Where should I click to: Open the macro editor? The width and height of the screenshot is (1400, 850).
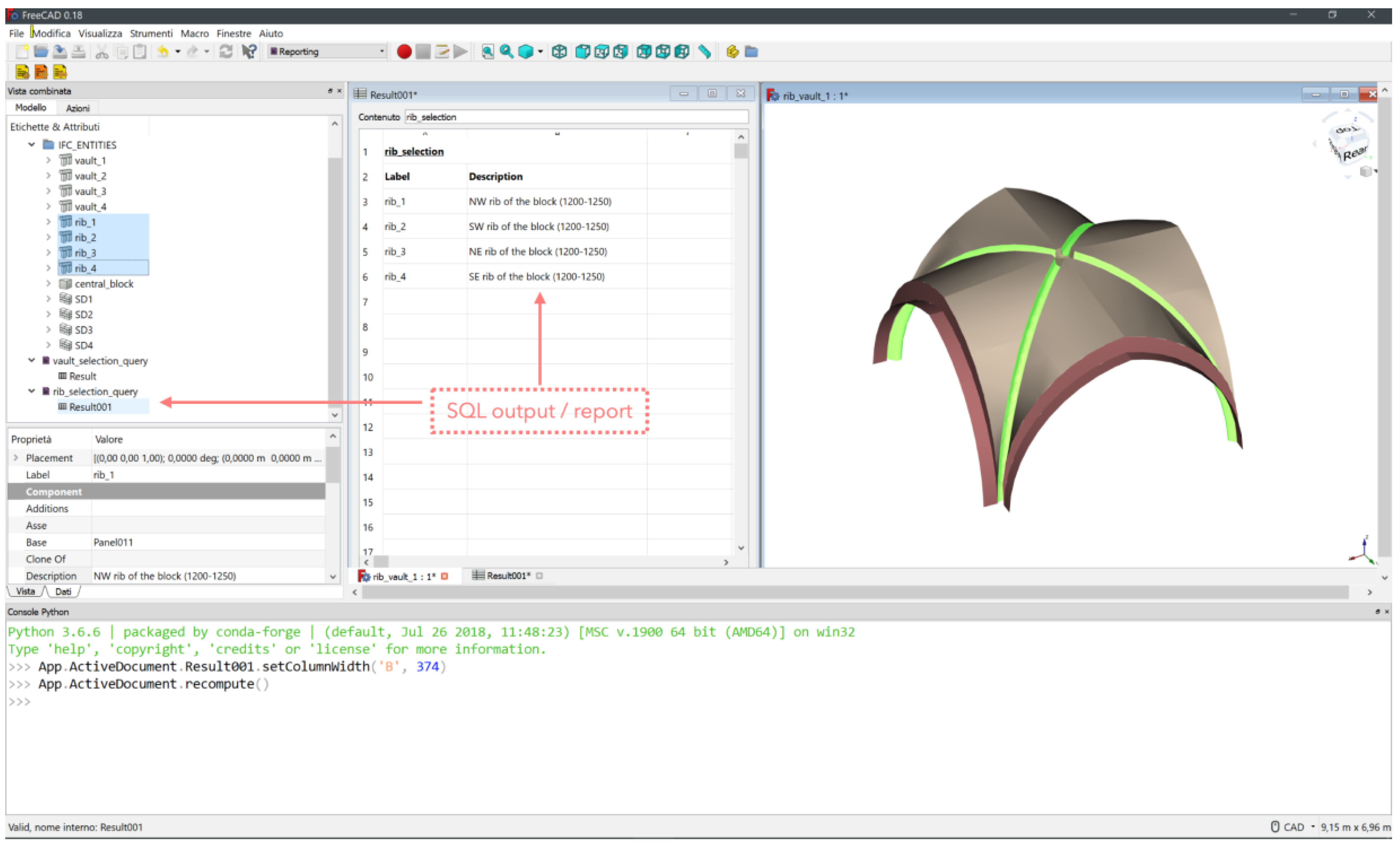(x=442, y=52)
